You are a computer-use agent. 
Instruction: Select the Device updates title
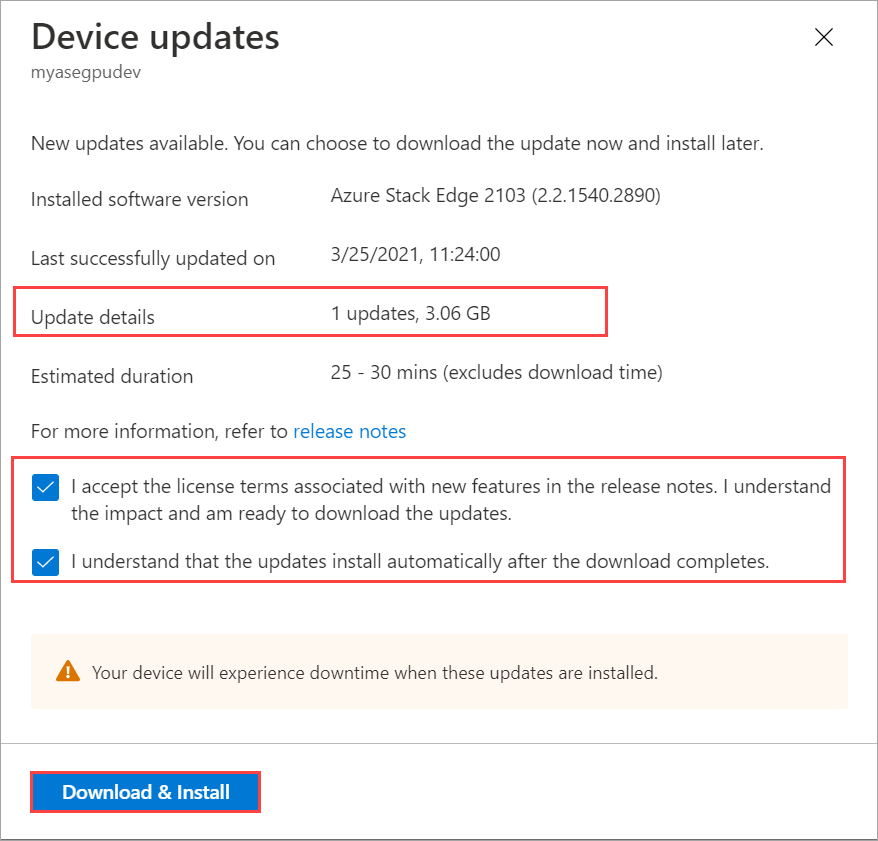click(155, 37)
